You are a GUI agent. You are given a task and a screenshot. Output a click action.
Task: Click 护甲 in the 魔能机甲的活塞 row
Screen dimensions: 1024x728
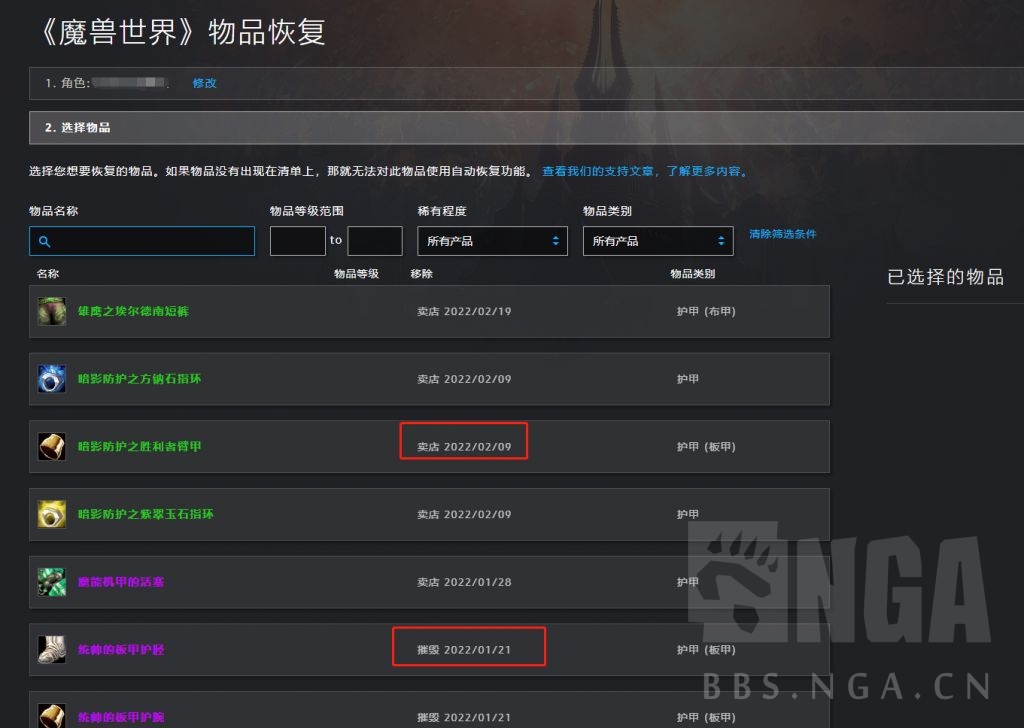688,582
